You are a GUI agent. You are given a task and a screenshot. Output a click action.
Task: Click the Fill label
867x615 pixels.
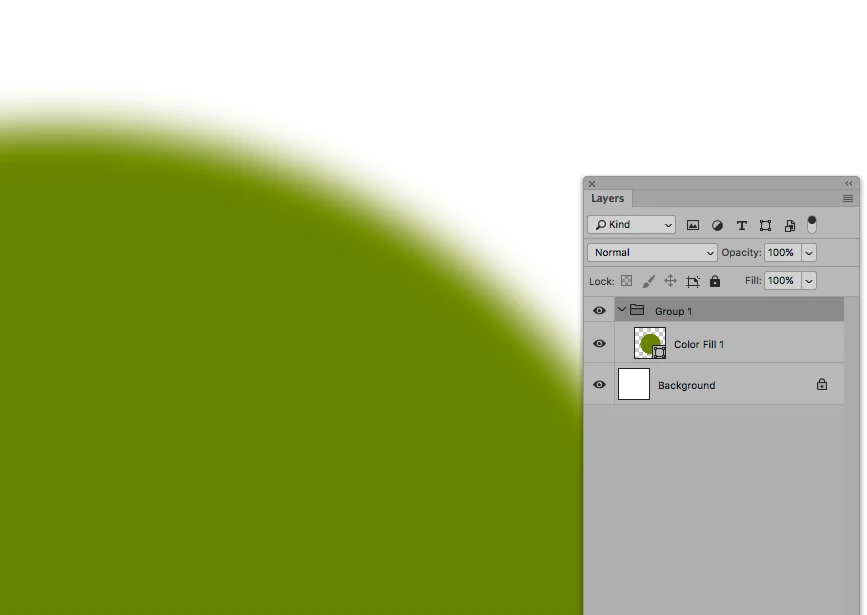pos(753,281)
